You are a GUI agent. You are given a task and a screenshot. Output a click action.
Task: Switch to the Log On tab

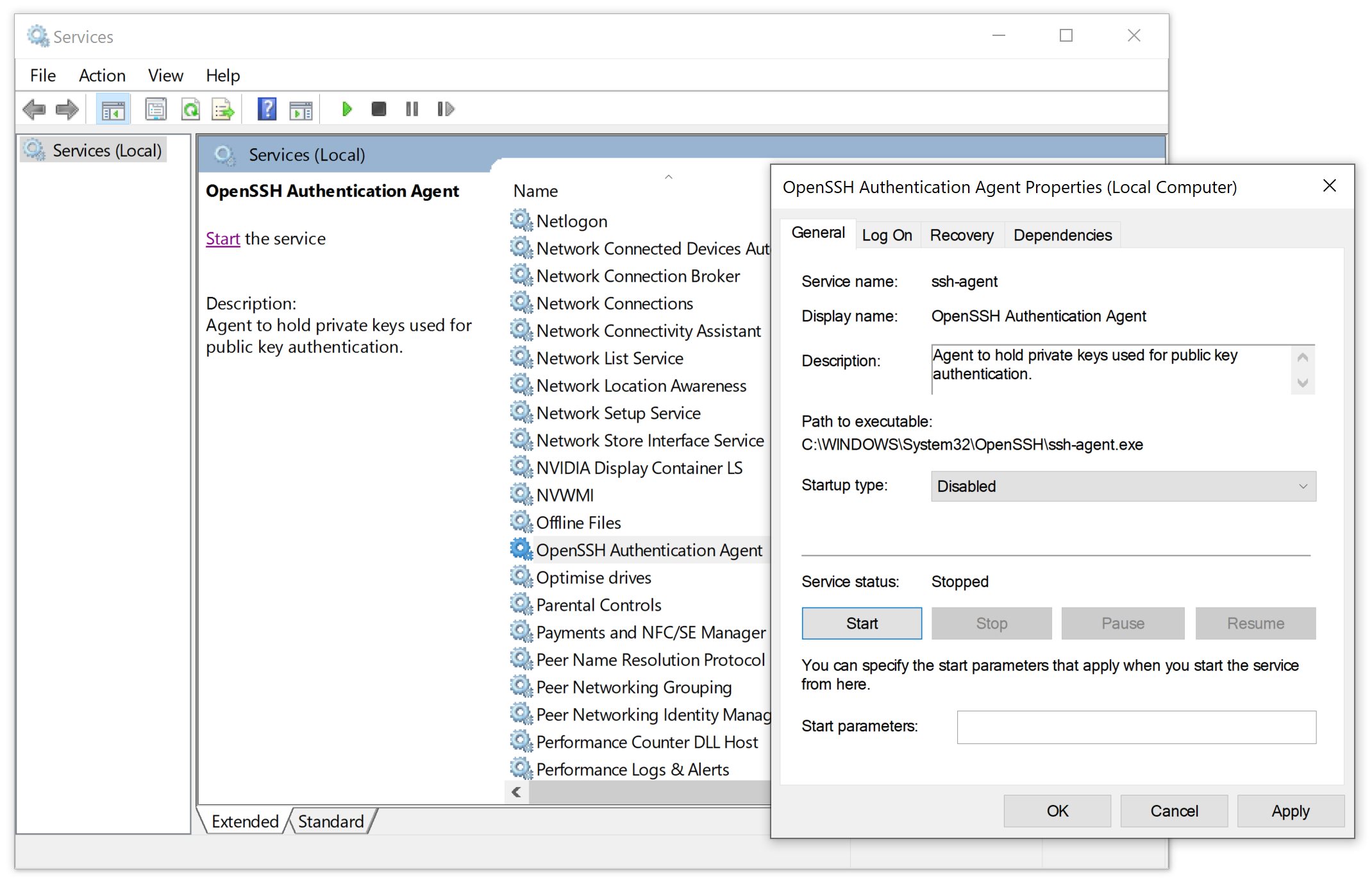(887, 235)
